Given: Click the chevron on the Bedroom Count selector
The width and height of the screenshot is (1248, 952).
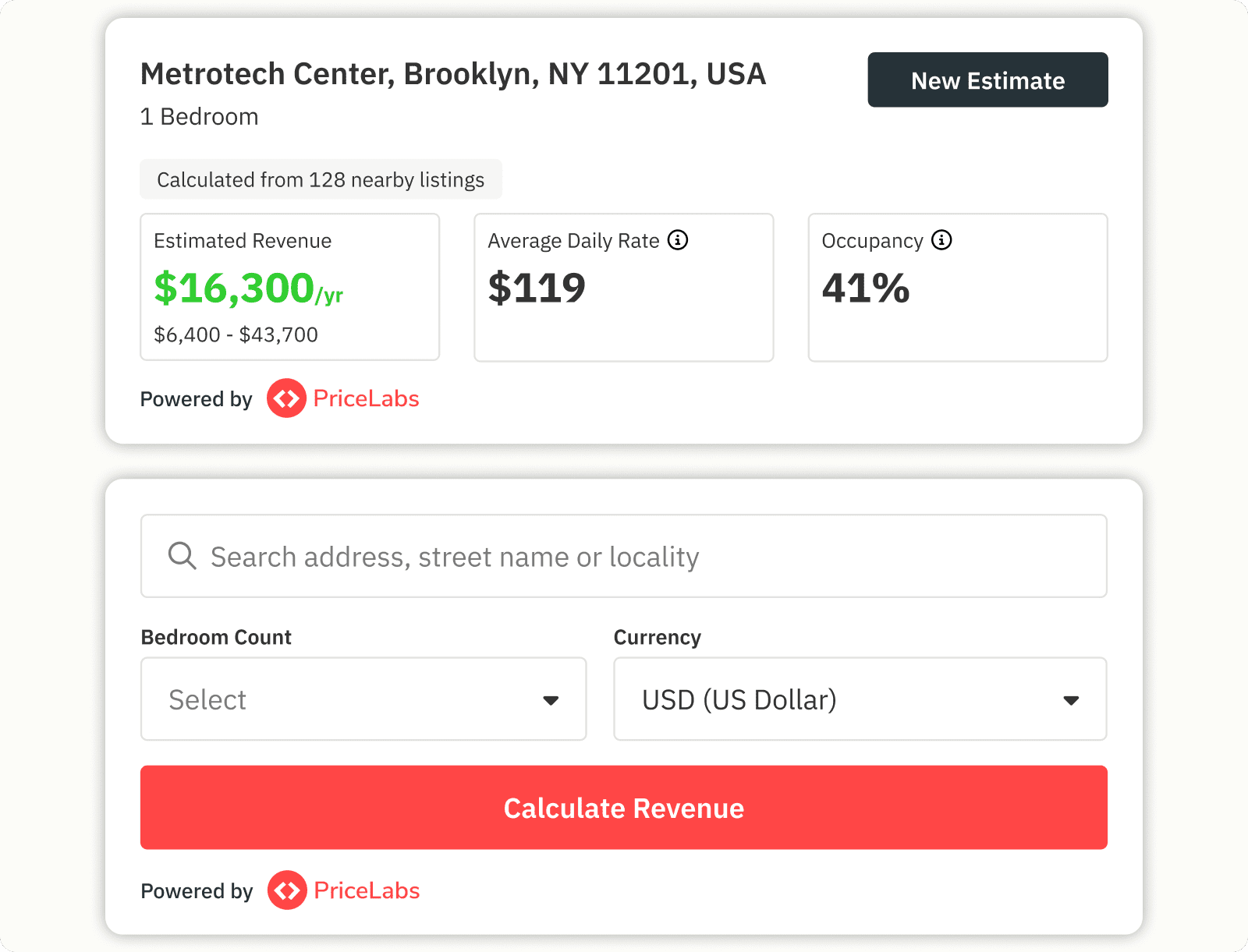Looking at the screenshot, I should pyautogui.click(x=551, y=699).
